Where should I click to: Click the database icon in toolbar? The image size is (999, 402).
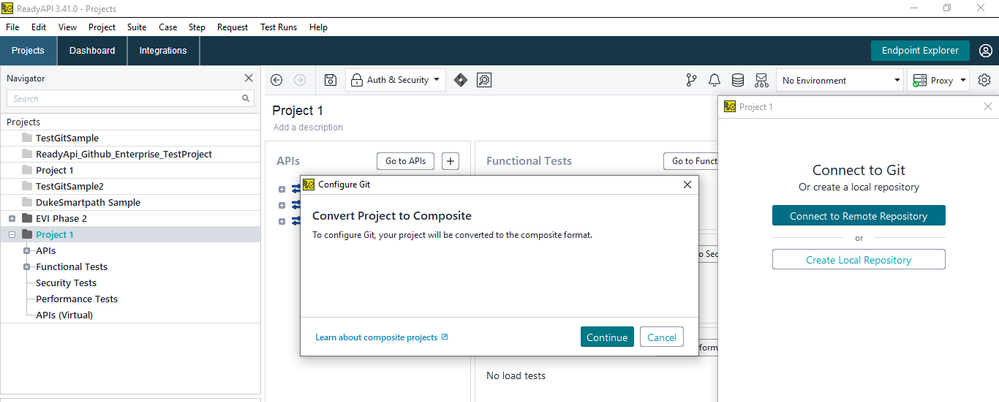(x=738, y=80)
